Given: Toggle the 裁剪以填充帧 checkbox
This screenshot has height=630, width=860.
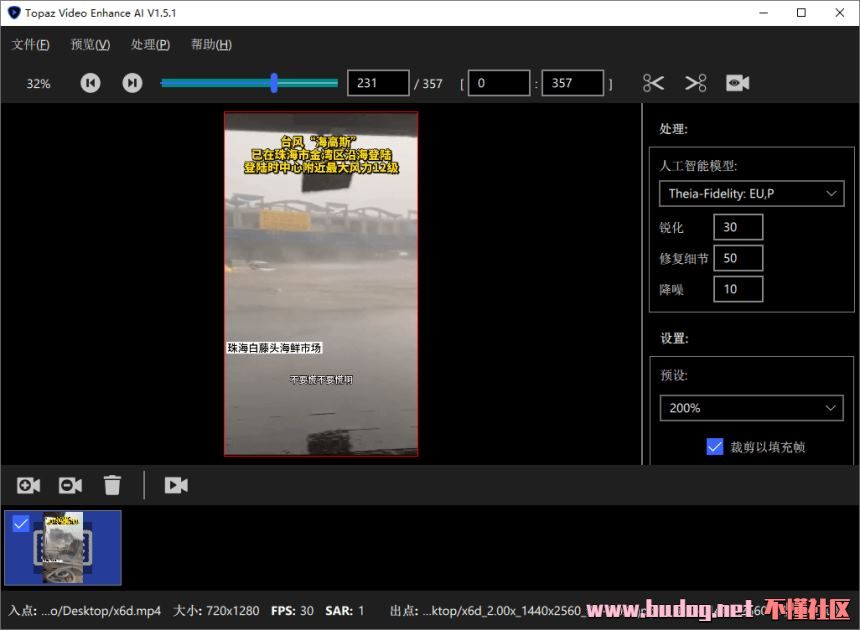Looking at the screenshot, I should (714, 447).
